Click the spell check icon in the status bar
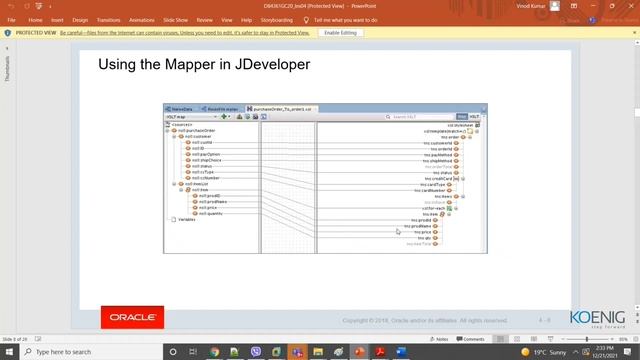The width and height of the screenshot is (640, 360). 38,339
